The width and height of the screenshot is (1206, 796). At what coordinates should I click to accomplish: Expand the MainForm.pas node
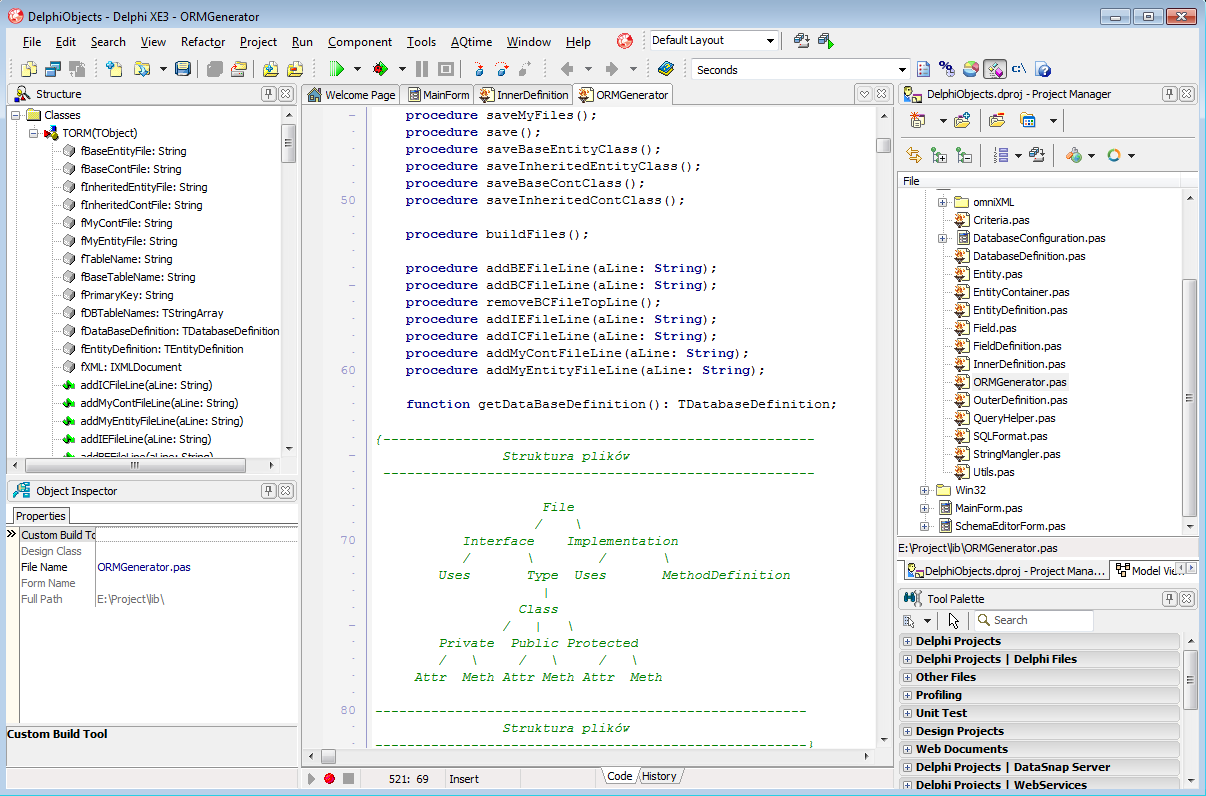[x=924, y=508]
